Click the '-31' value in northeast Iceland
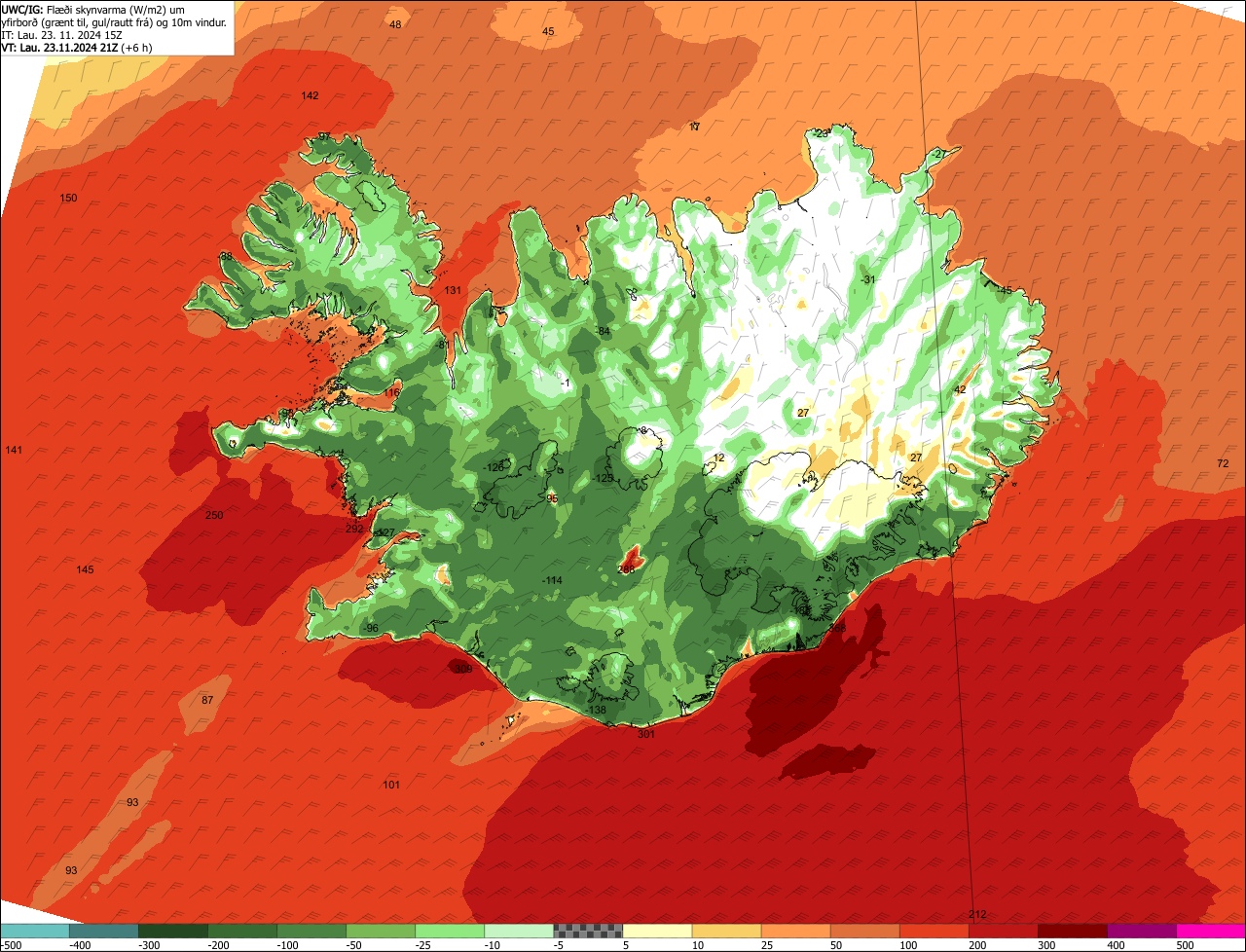Viewport: 1246px width, 952px height. [868, 280]
